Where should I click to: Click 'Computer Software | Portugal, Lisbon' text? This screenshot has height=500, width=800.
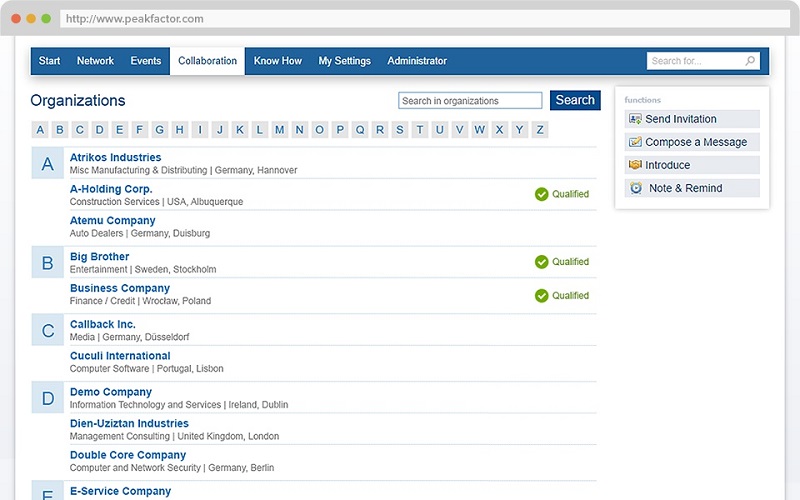tap(146, 368)
